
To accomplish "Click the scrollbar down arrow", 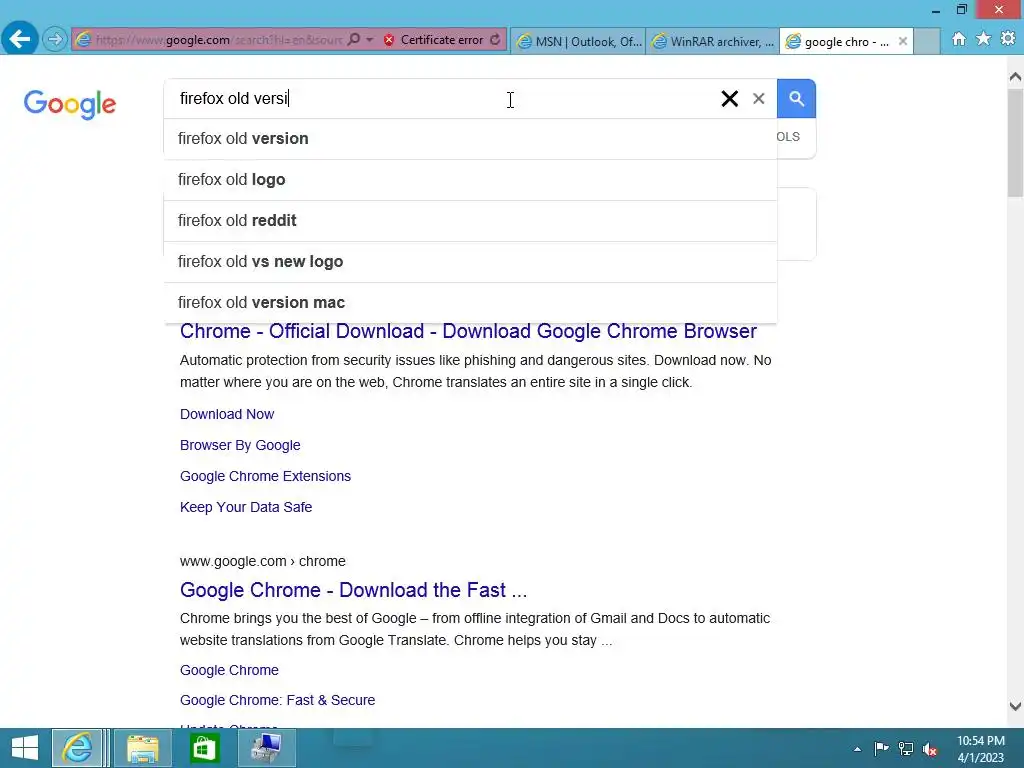I will coord(1015,706).
